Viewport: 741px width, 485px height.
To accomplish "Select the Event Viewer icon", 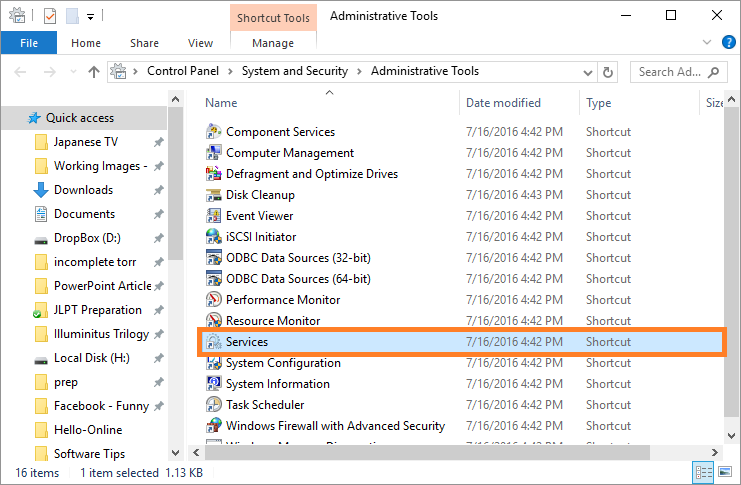I will pyautogui.click(x=214, y=216).
